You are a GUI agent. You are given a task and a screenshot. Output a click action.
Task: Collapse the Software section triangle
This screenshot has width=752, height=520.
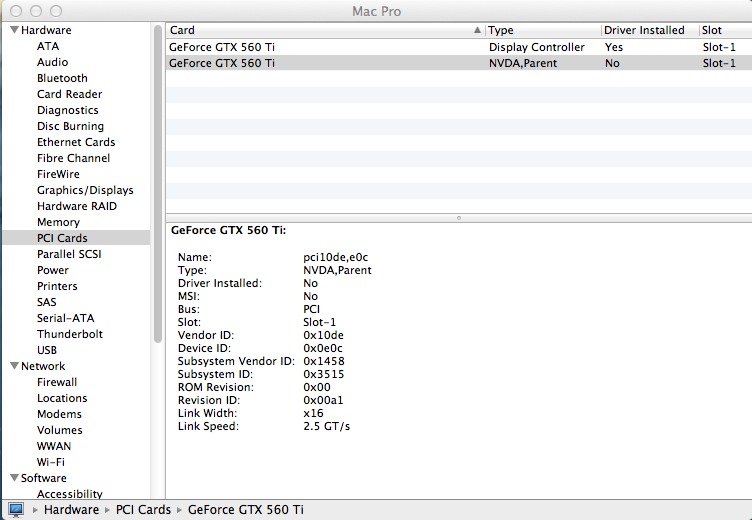pyautogui.click(x=14, y=478)
